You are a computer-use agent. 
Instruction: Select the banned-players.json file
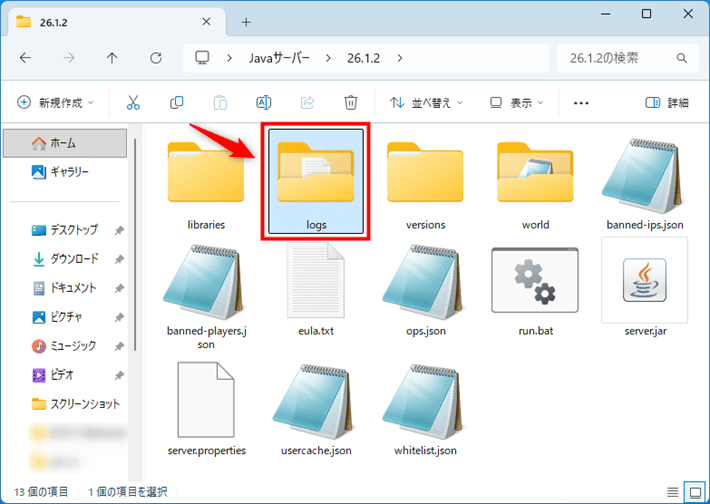point(206,297)
